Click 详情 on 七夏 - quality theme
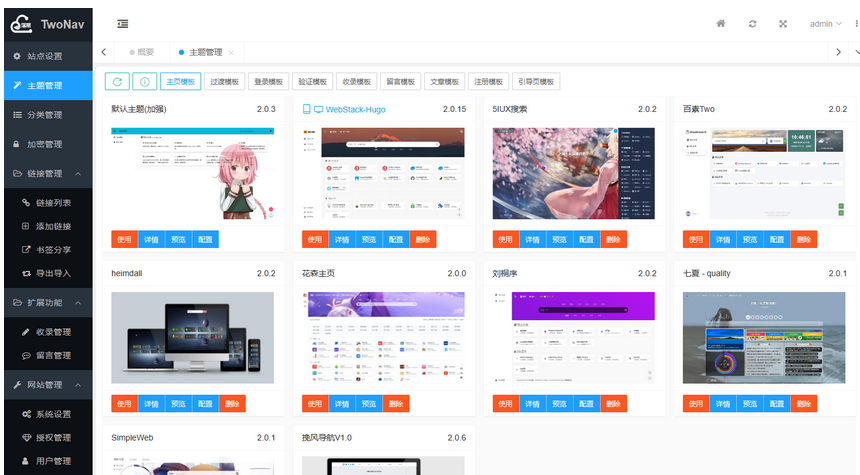This screenshot has height=475, width=860. point(723,404)
